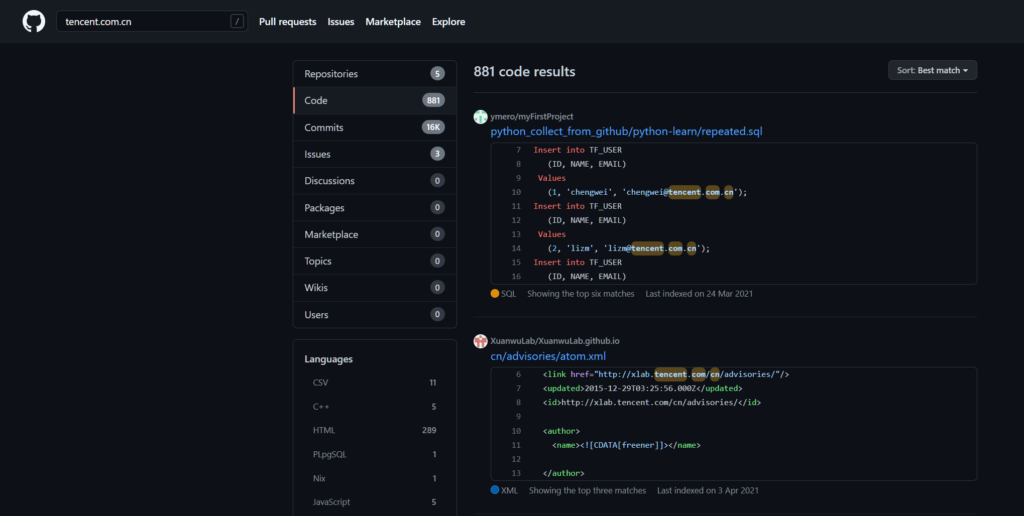Click the orange SQL language dot

coord(495,294)
